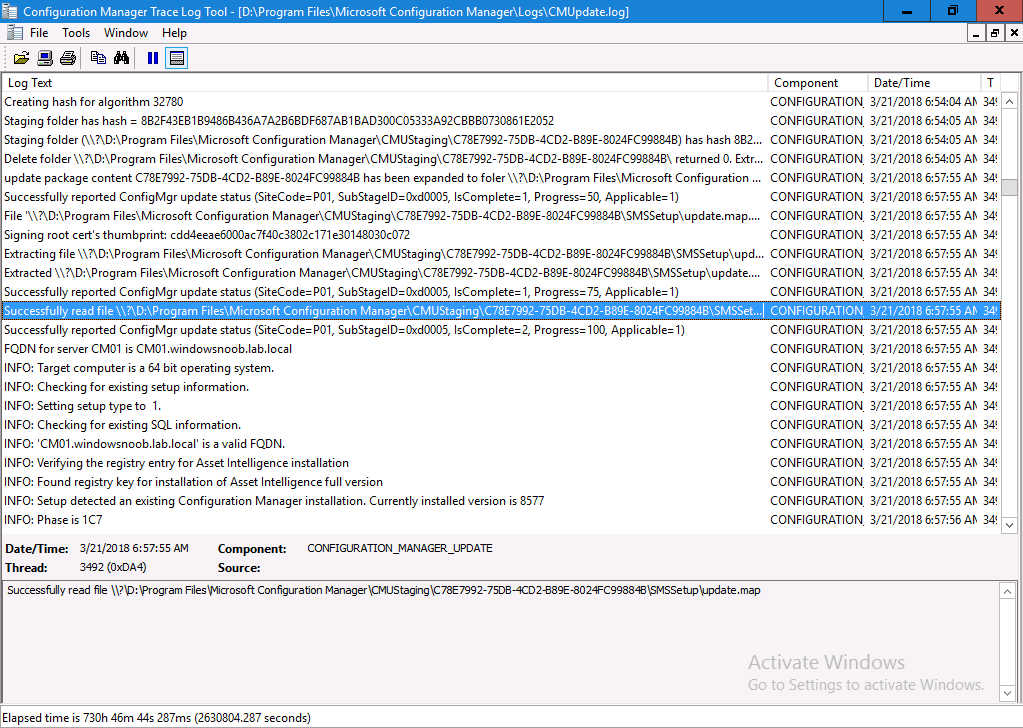Click the Print toolbar icon
This screenshot has height=728, width=1023.
coord(68,58)
